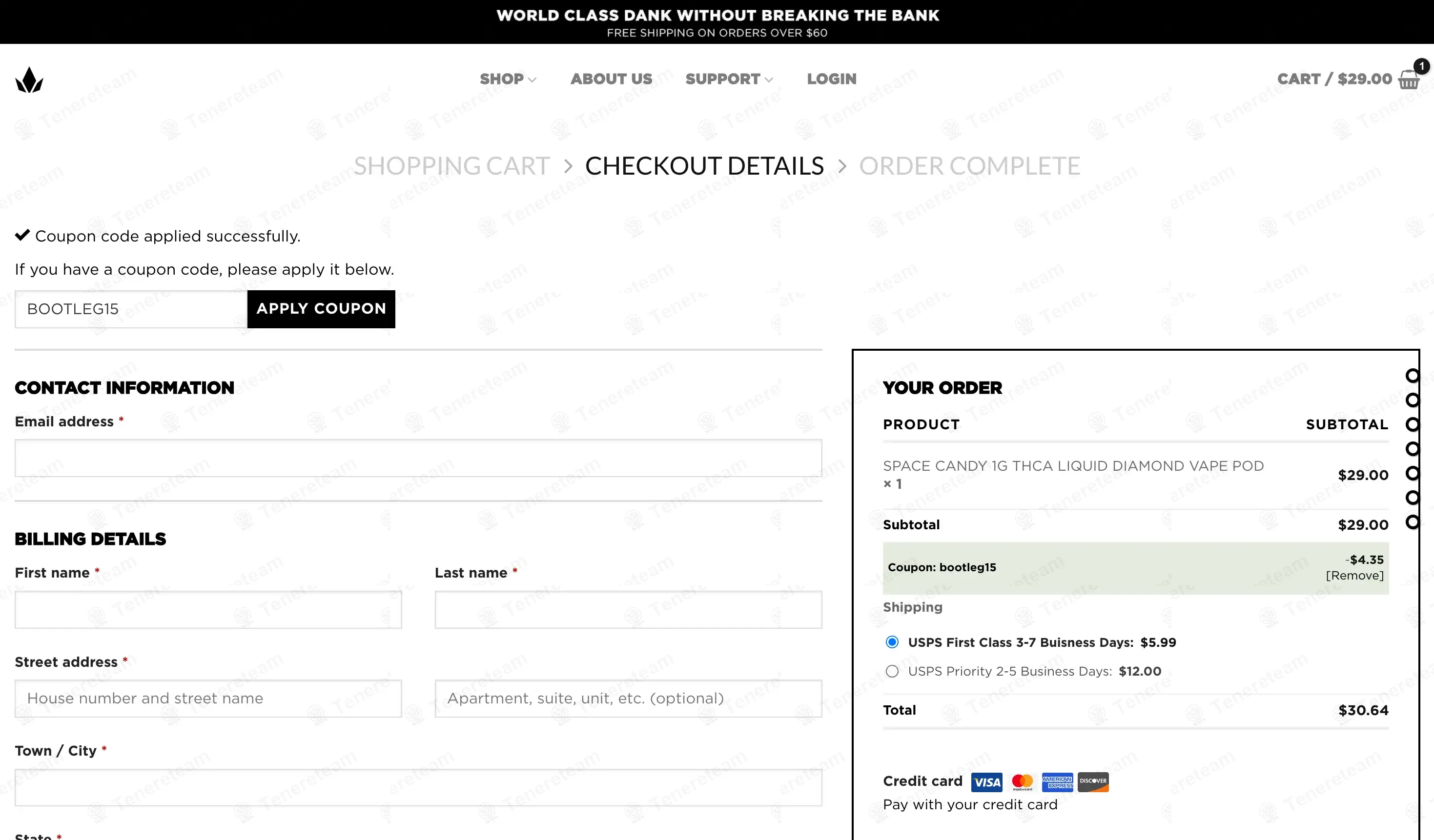Viewport: 1434px width, 840px height.
Task: Expand the Shop dropdown menu
Action: (507, 79)
